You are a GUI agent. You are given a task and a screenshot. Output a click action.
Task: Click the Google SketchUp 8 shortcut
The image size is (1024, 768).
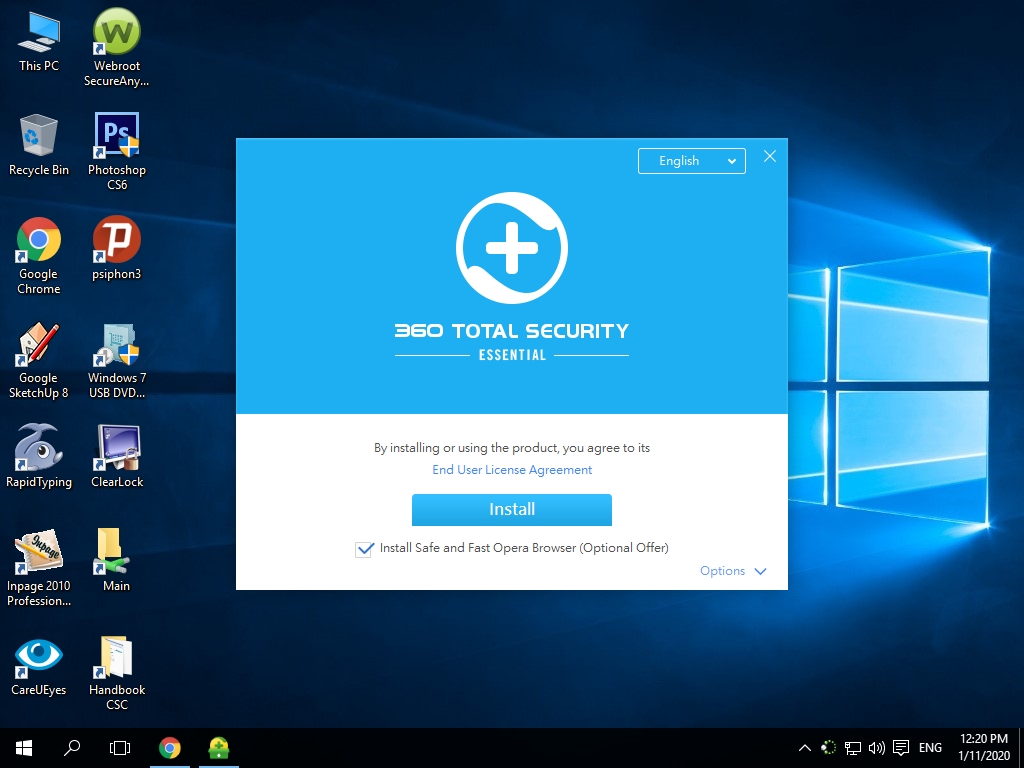[x=39, y=360]
